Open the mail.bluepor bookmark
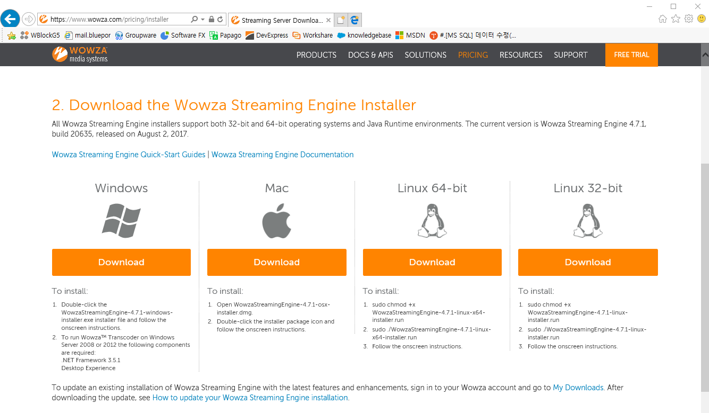This screenshot has height=413, width=709. (87, 35)
